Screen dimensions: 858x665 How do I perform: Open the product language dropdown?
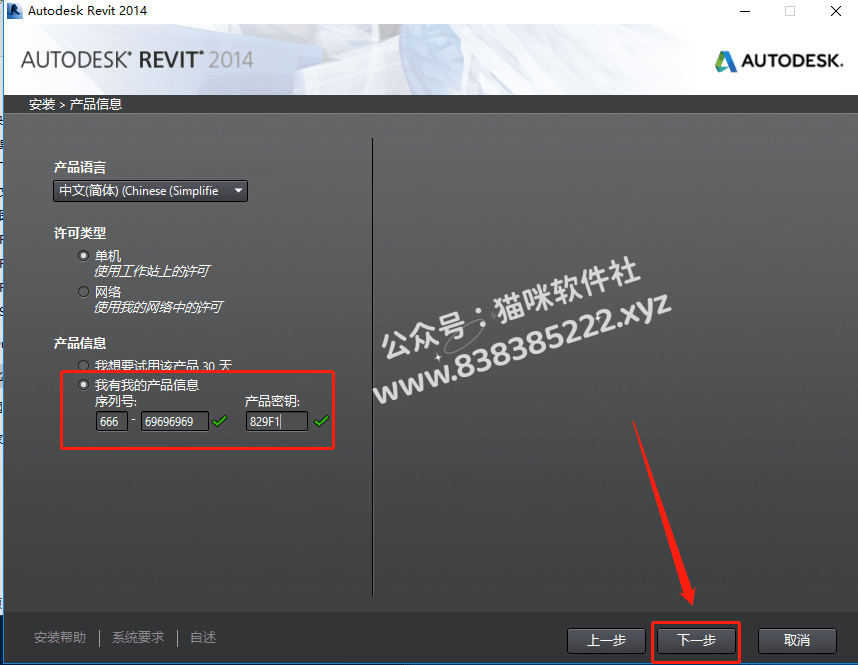(150, 191)
